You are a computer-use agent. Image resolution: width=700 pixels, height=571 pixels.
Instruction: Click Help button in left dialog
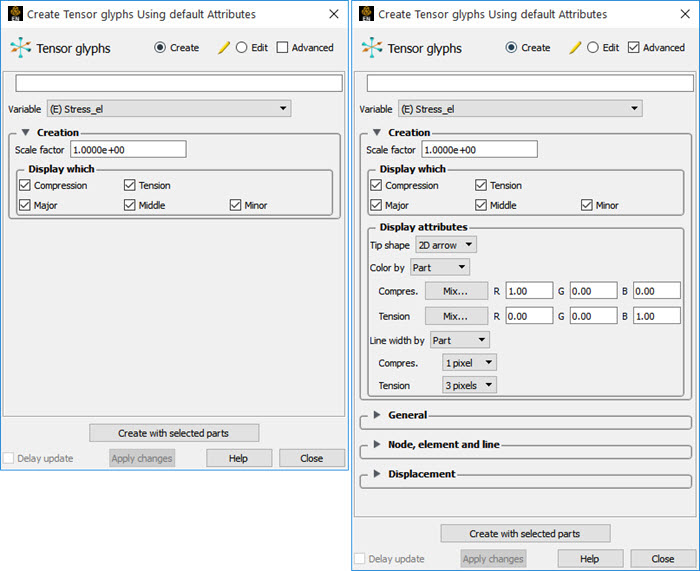239,458
